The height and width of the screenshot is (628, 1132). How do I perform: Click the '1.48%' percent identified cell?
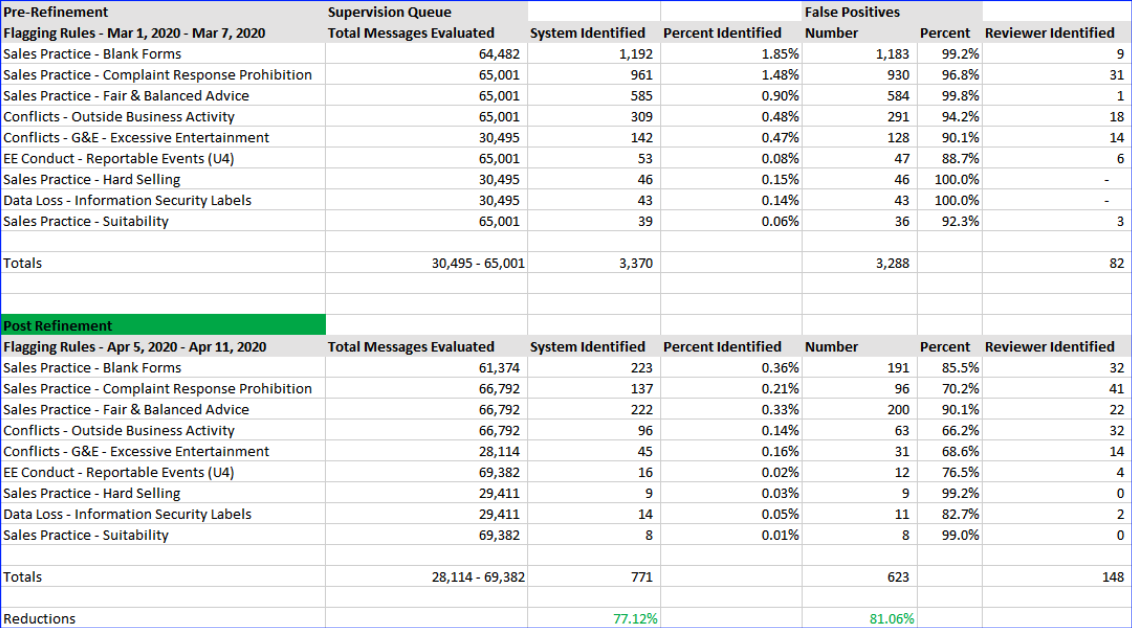pos(731,75)
